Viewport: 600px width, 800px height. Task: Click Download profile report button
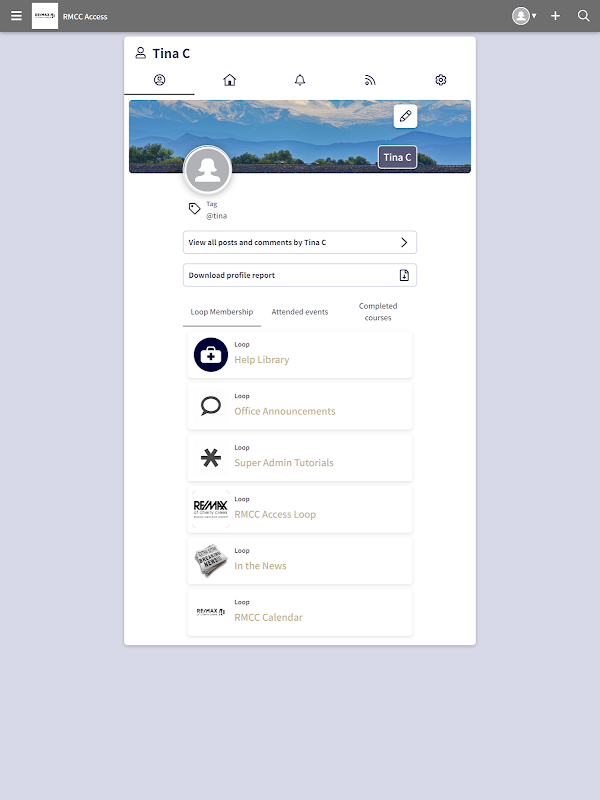(x=300, y=275)
